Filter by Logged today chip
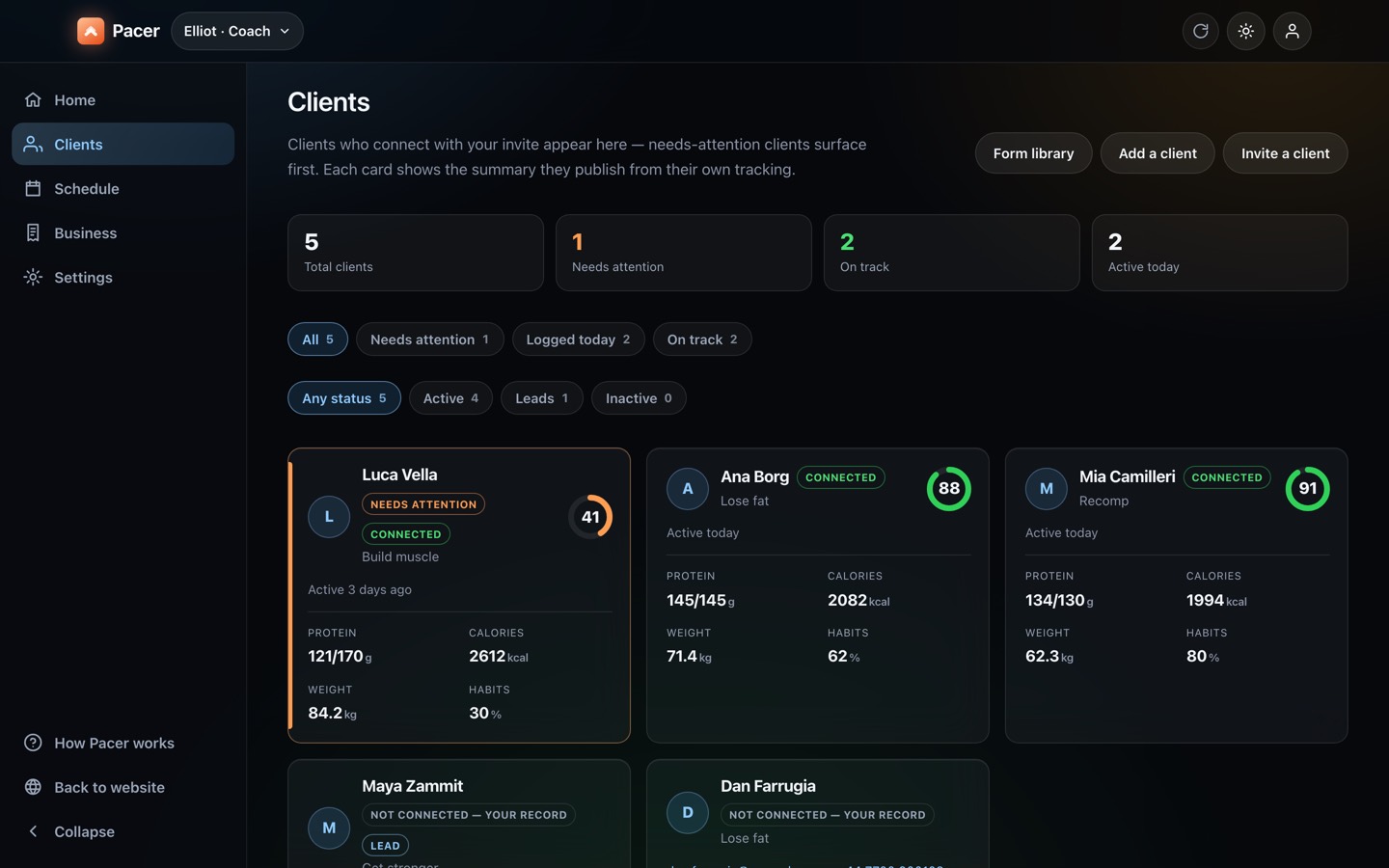Viewport: 1389px width, 868px height. pos(579,339)
